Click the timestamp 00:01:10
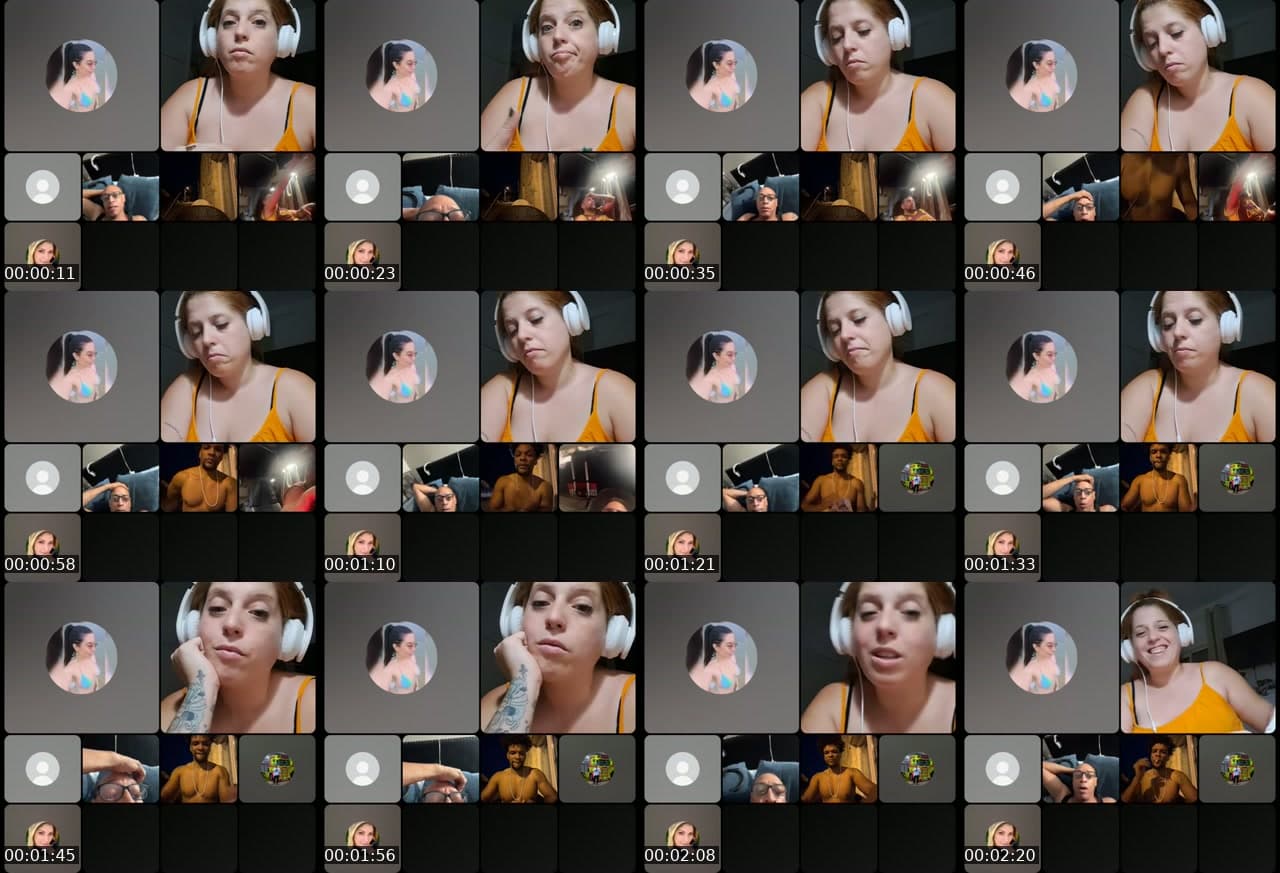 point(360,564)
